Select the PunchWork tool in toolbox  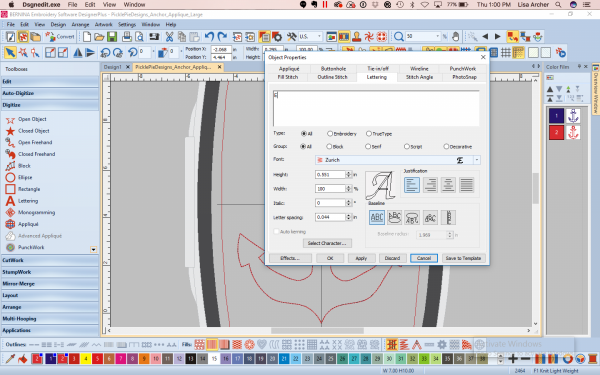[x=25, y=248]
